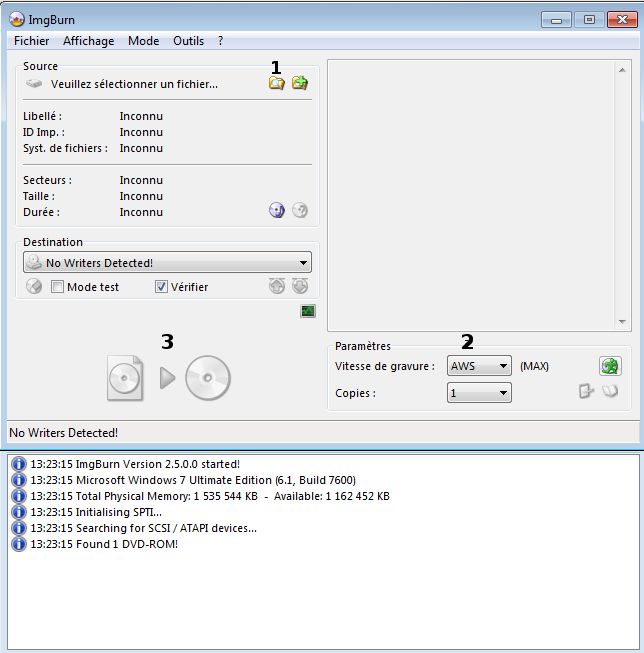Click the Inconnu value next to Secteurs
644x653 pixels.
point(141,180)
